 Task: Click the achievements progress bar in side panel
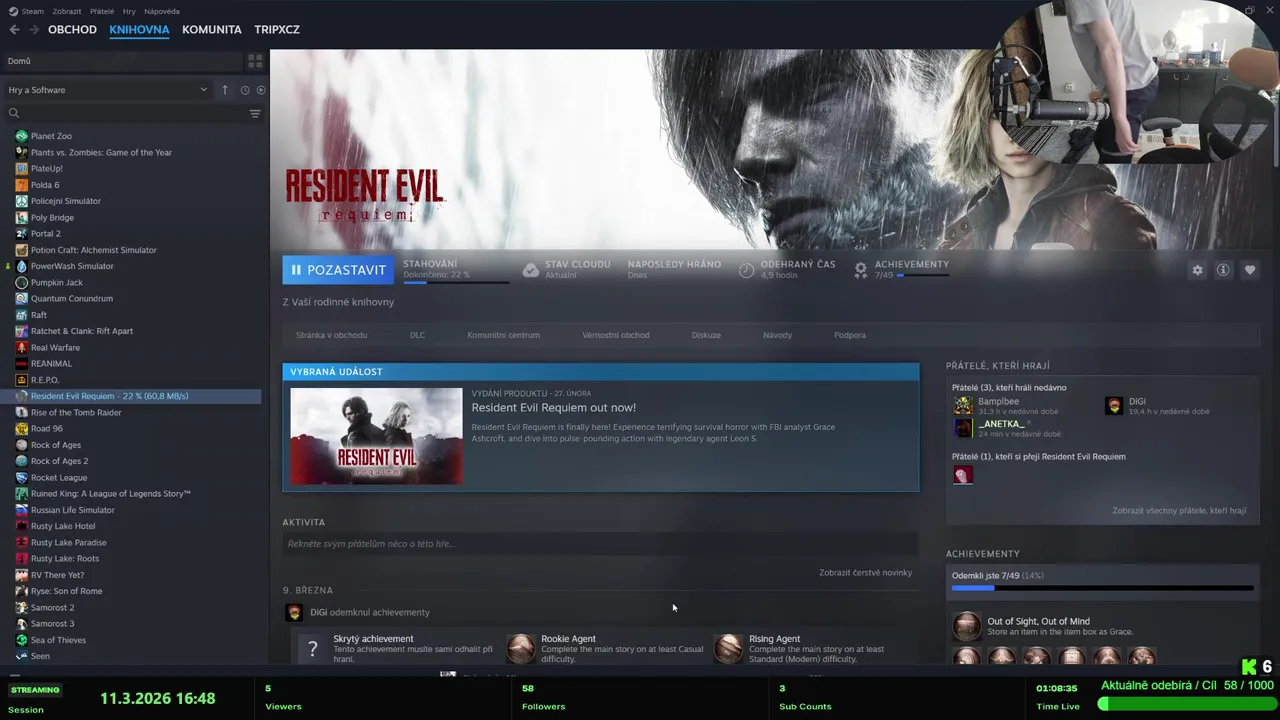(1102, 588)
